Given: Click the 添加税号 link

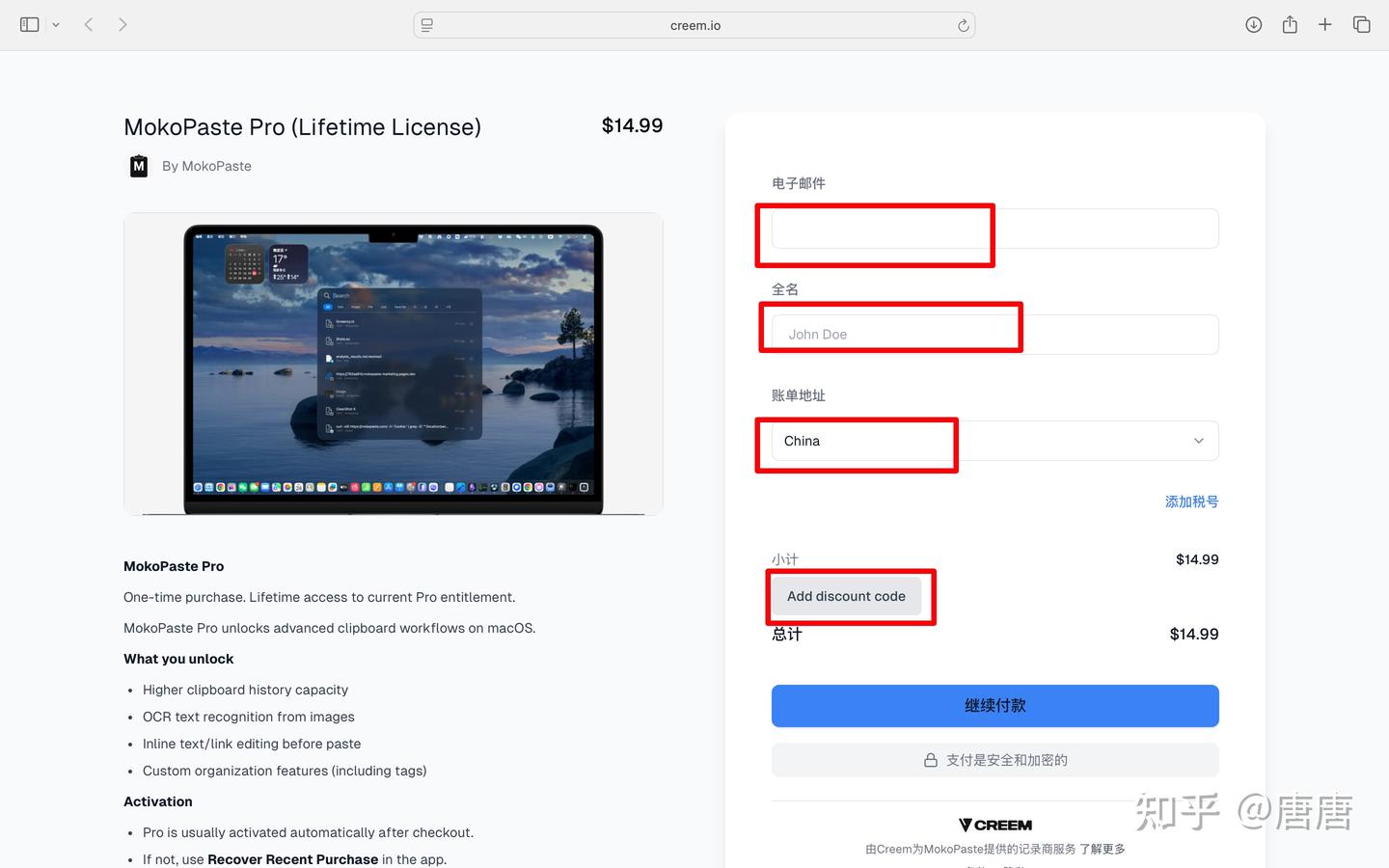Looking at the screenshot, I should click(1192, 502).
